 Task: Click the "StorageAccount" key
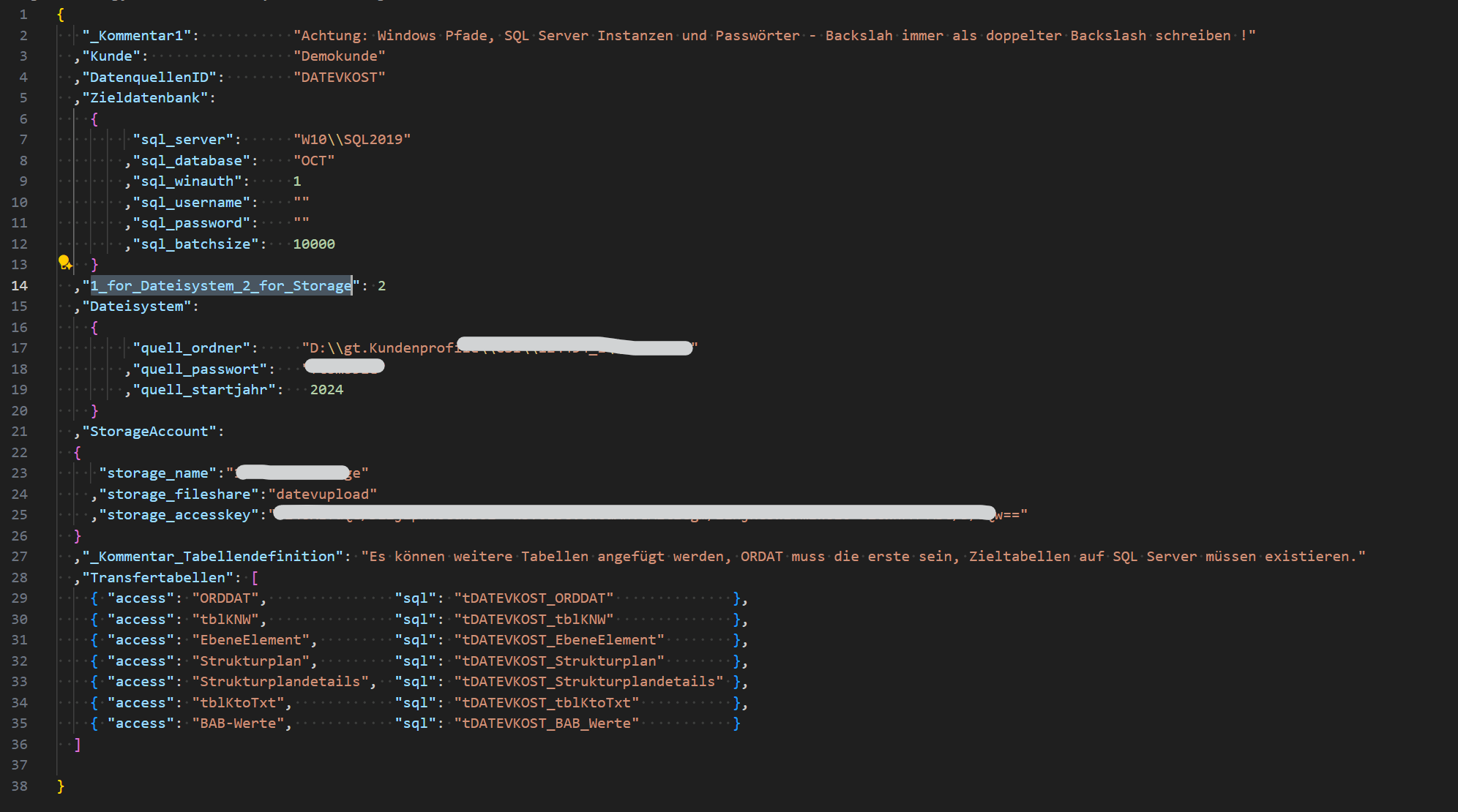pos(153,432)
